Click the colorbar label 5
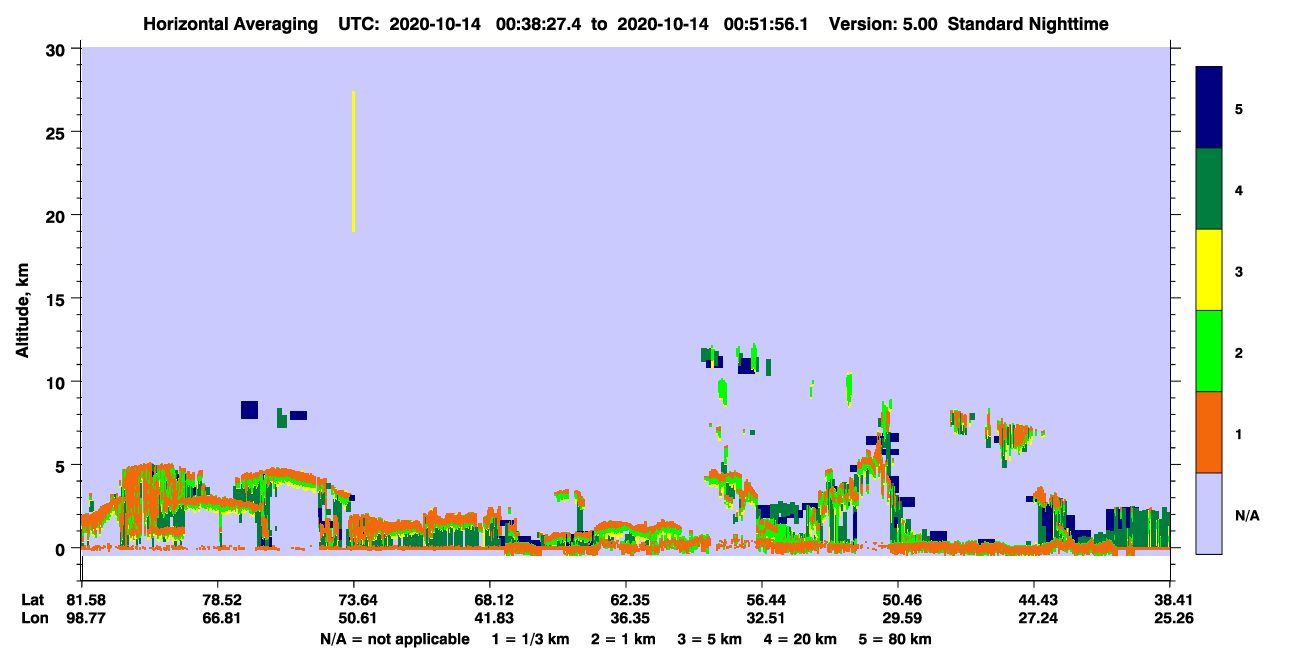The width and height of the screenshot is (1300, 667). pyautogui.click(x=1239, y=108)
